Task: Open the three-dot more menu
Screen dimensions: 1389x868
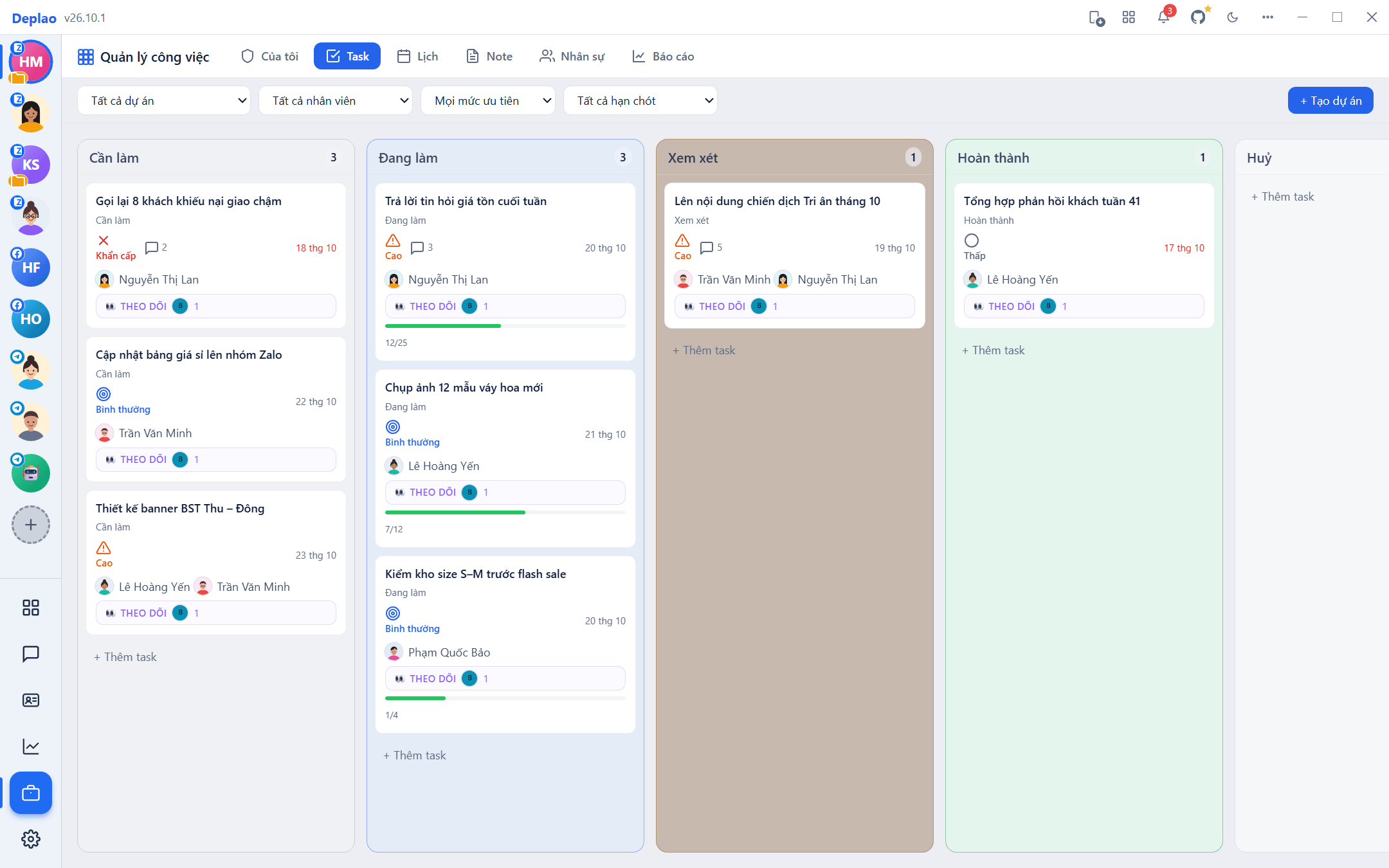Action: (1267, 17)
